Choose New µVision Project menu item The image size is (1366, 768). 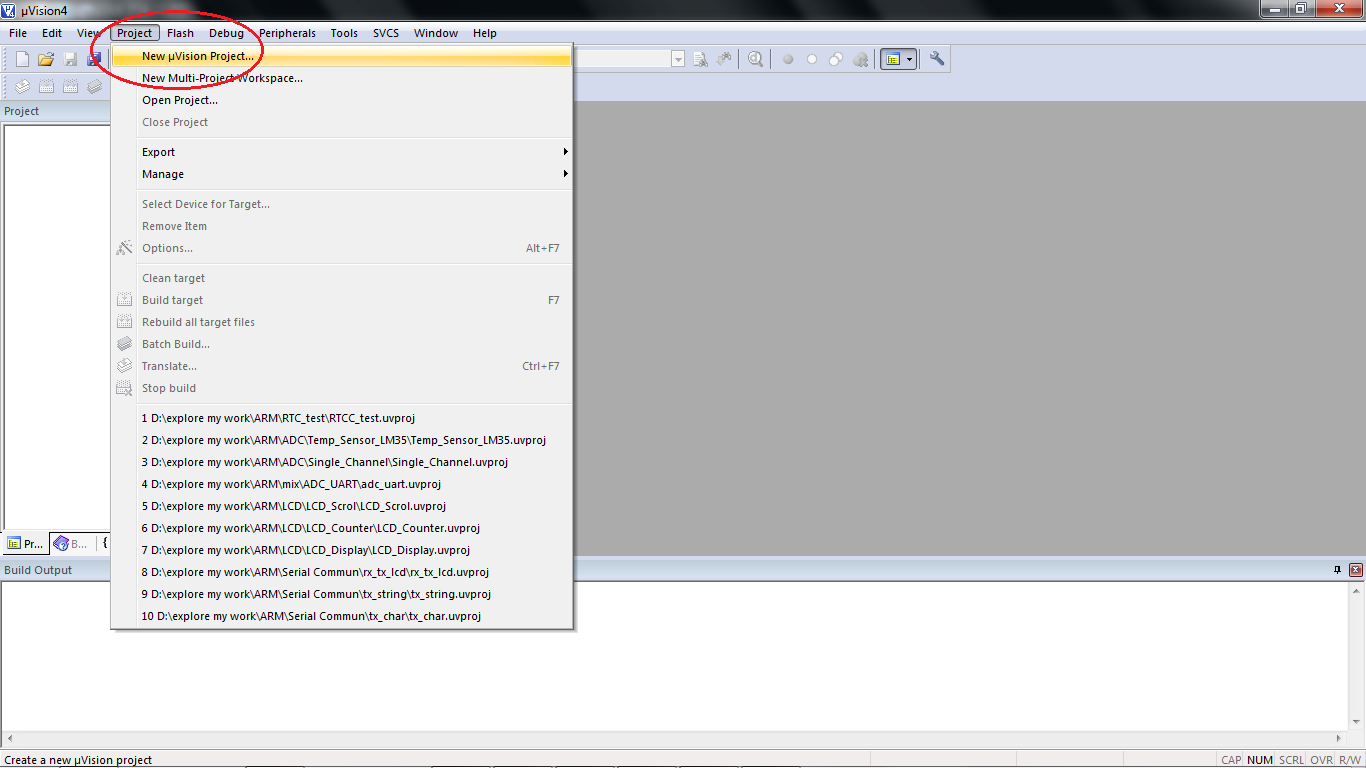click(341, 56)
